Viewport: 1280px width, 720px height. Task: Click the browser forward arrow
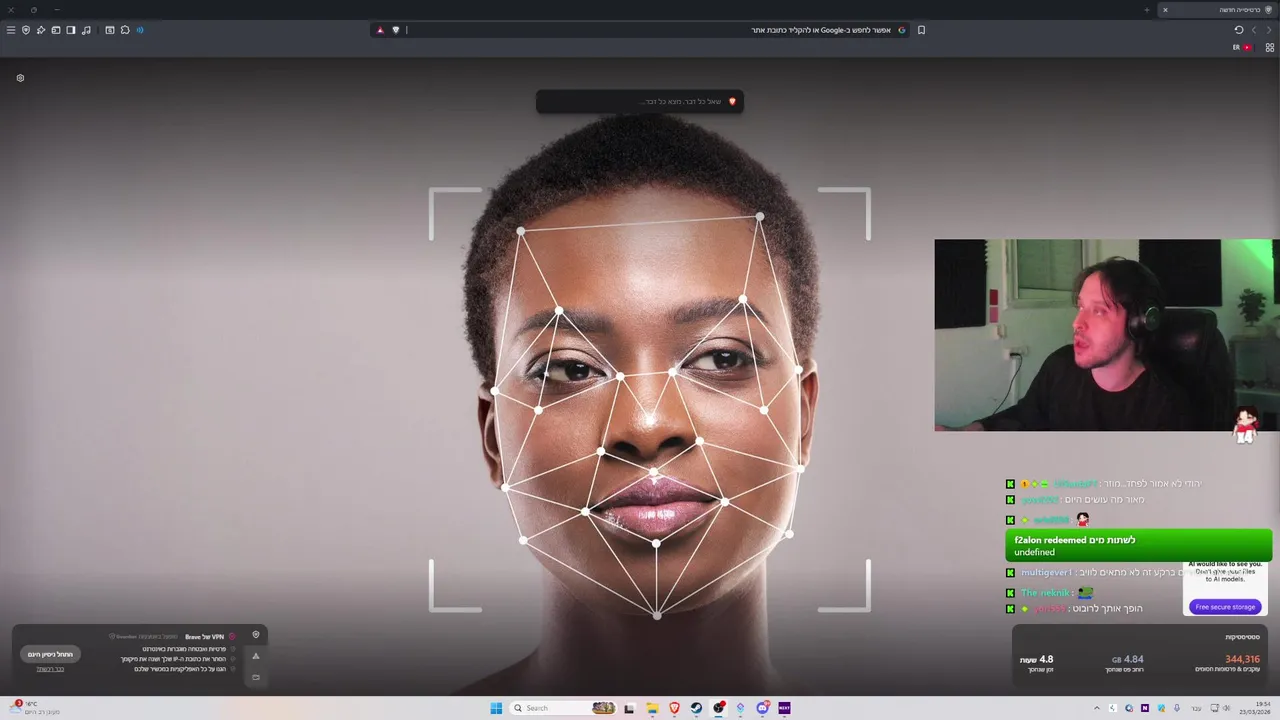(x=1254, y=30)
